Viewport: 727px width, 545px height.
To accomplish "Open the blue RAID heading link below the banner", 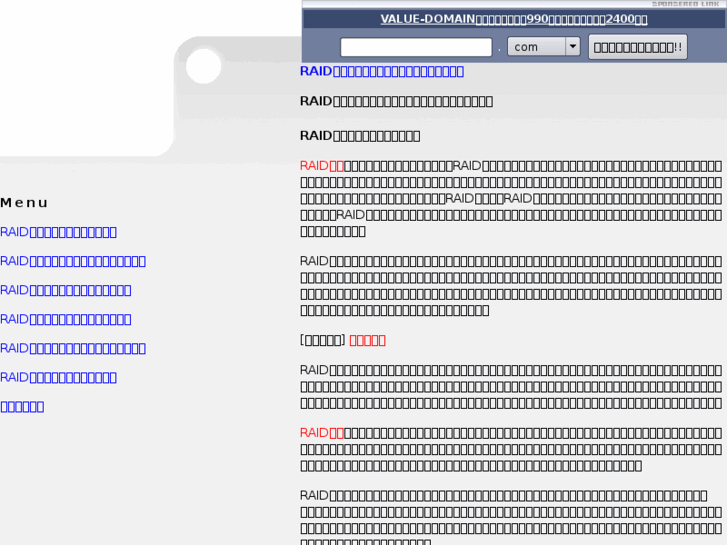I will tap(382, 71).
